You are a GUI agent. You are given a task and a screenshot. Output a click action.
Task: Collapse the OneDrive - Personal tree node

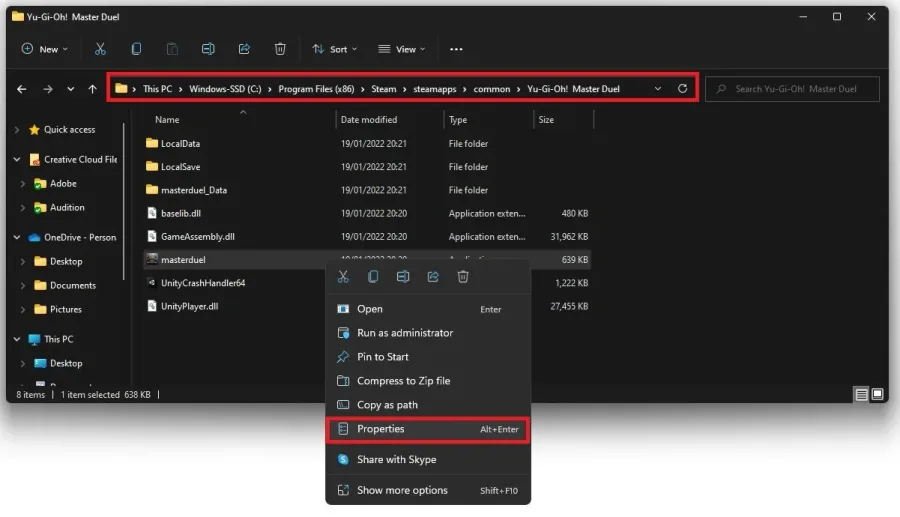(17, 238)
